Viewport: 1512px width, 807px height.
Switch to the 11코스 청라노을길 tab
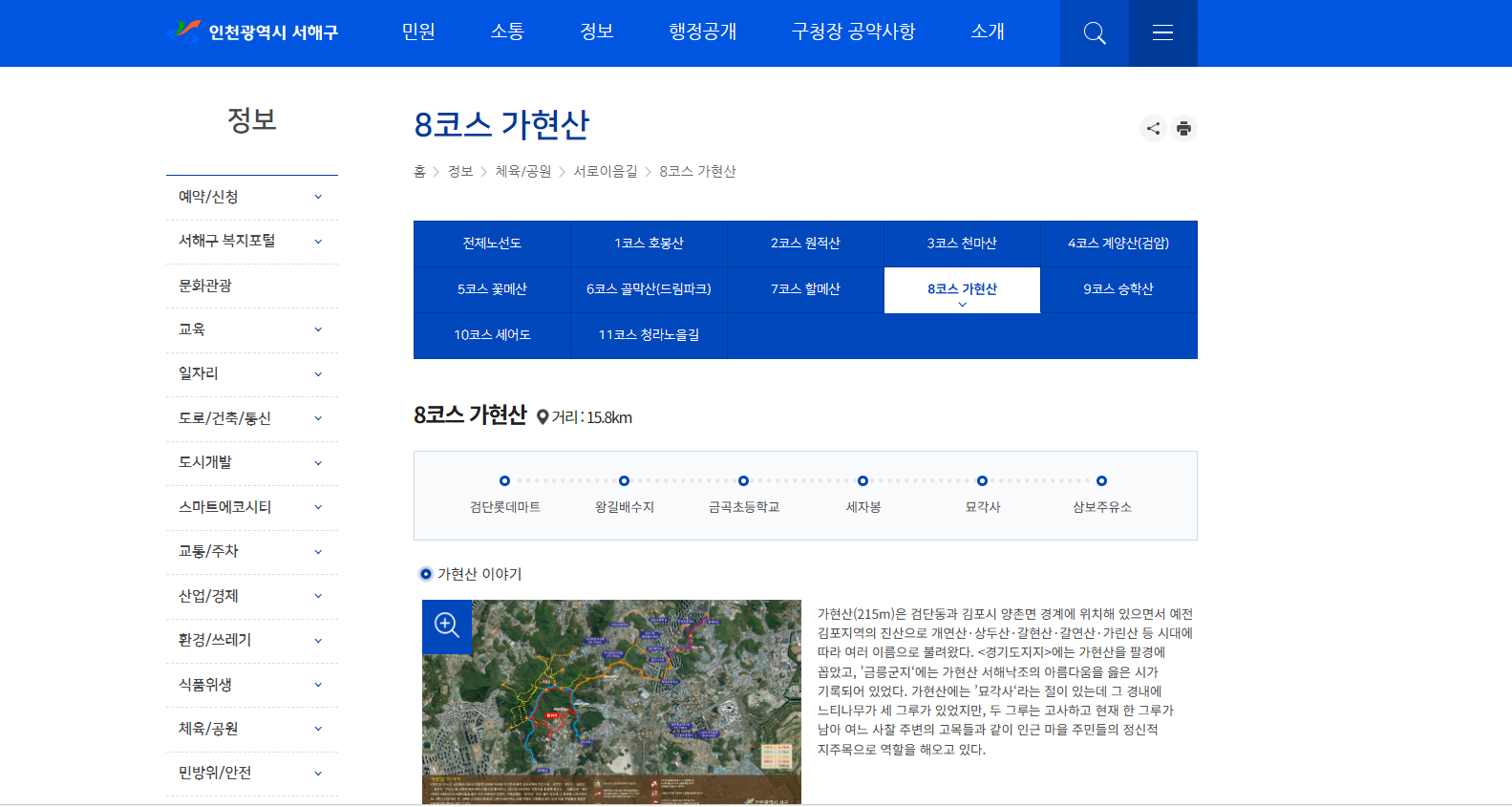tap(650, 335)
